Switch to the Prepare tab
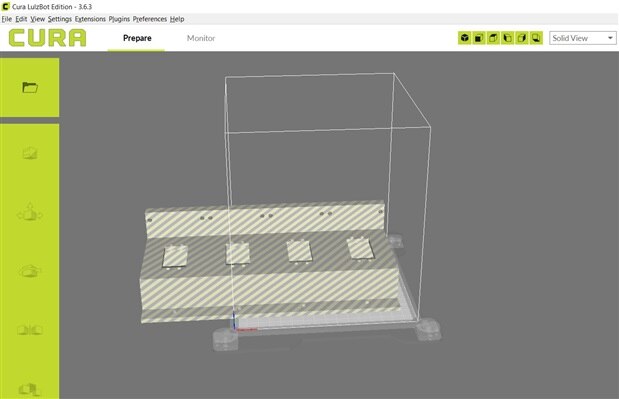The width and height of the screenshot is (619, 399). coord(137,38)
